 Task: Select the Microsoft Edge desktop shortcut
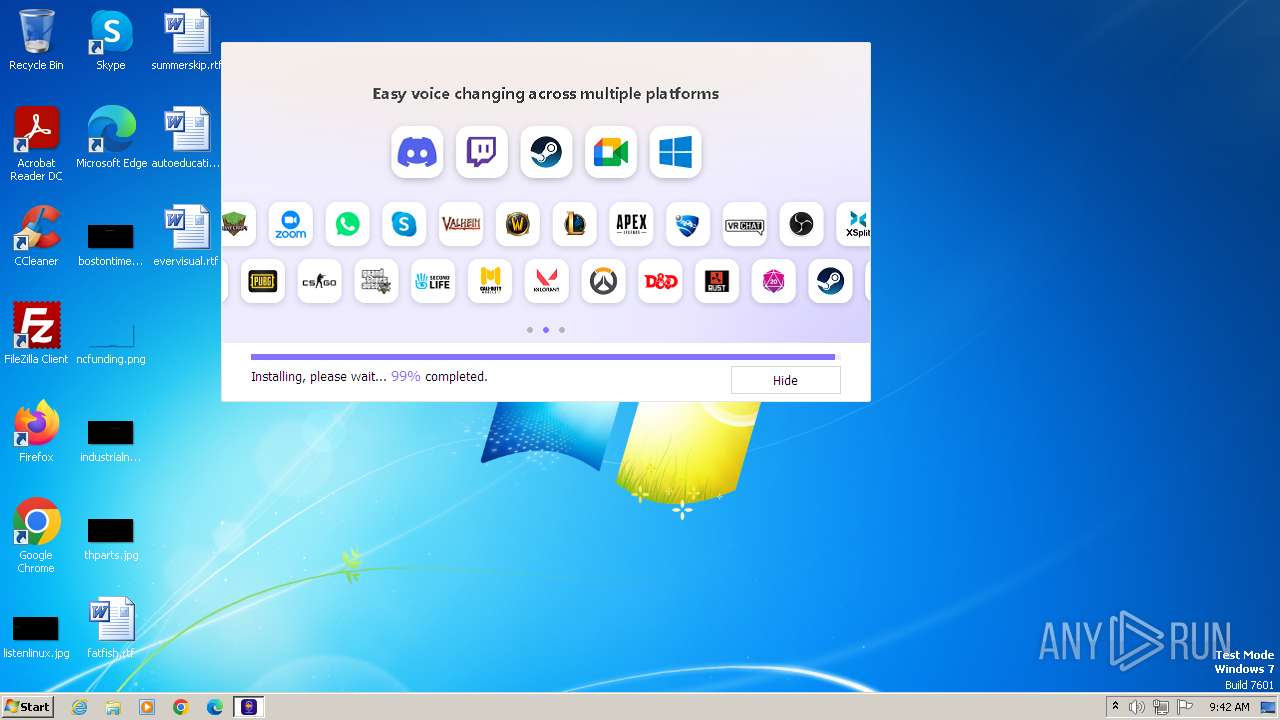pyautogui.click(x=111, y=138)
